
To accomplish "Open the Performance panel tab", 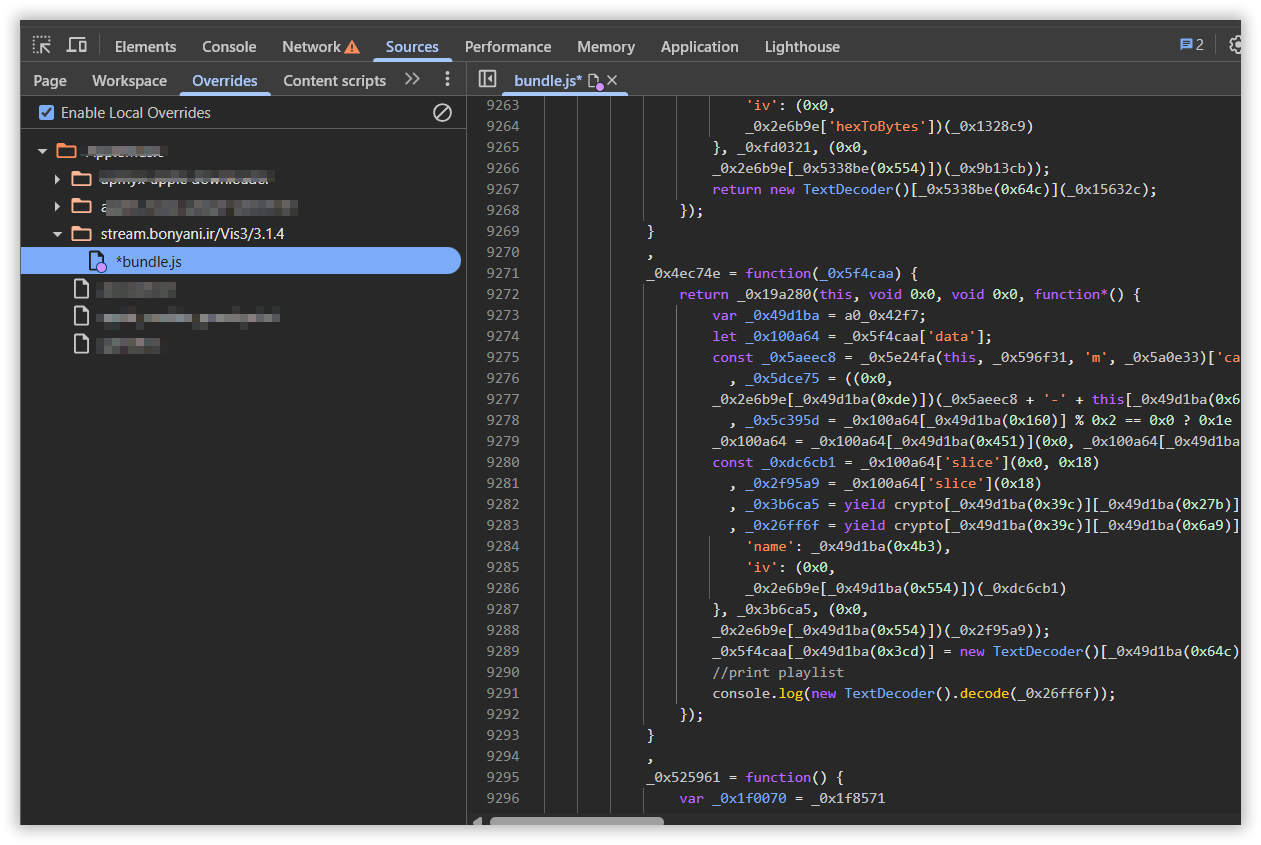I will point(508,47).
